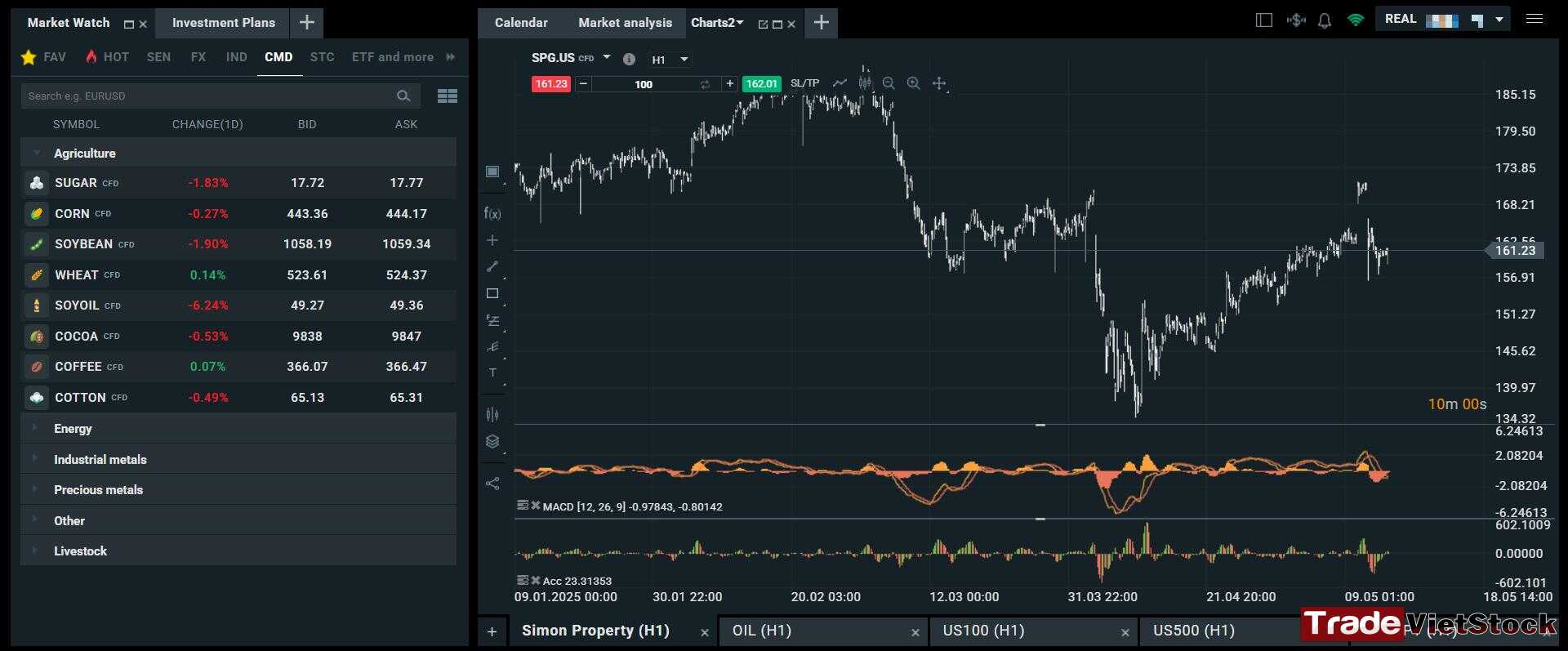1568x651 pixels.
Task: Expand the Other group
Action: (238, 520)
